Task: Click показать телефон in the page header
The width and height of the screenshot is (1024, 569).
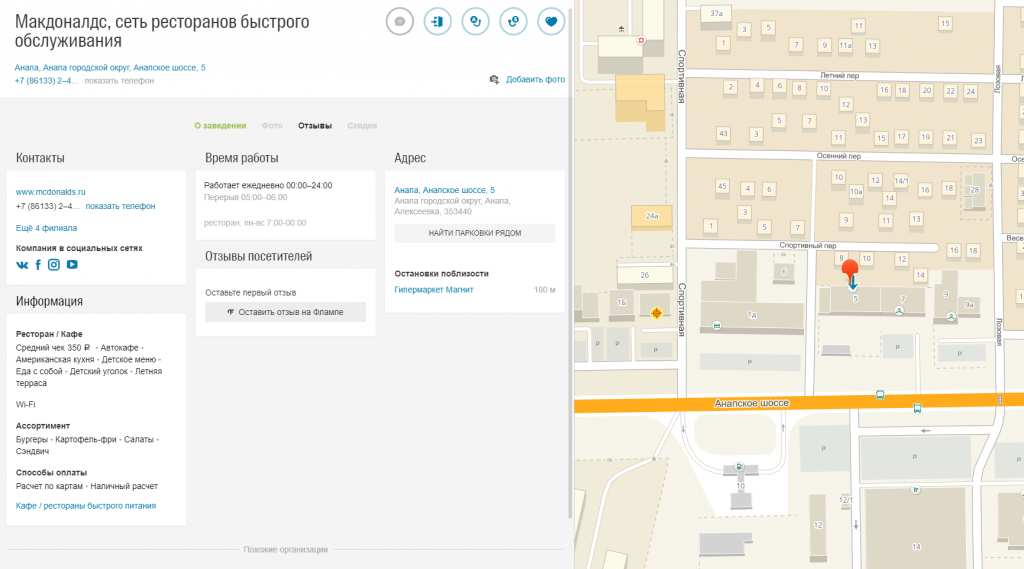Action: pyautogui.click(x=120, y=81)
